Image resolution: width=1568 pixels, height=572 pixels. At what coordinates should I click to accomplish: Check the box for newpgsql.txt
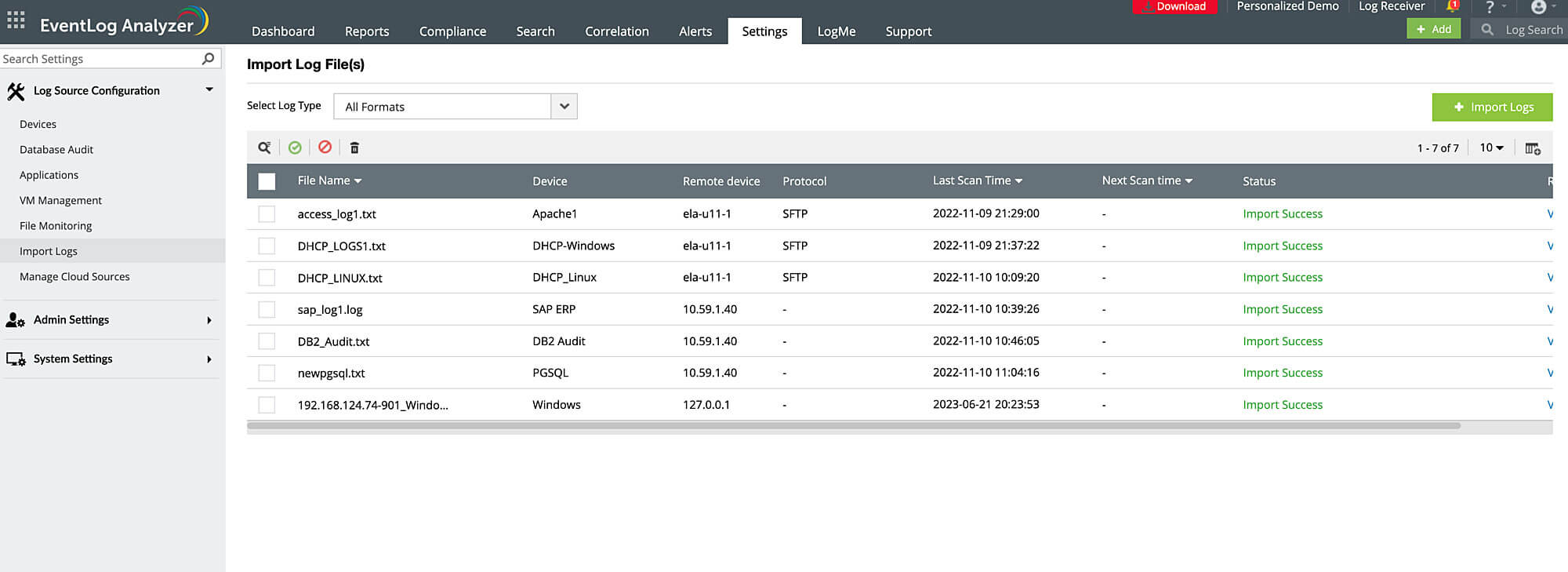267,373
